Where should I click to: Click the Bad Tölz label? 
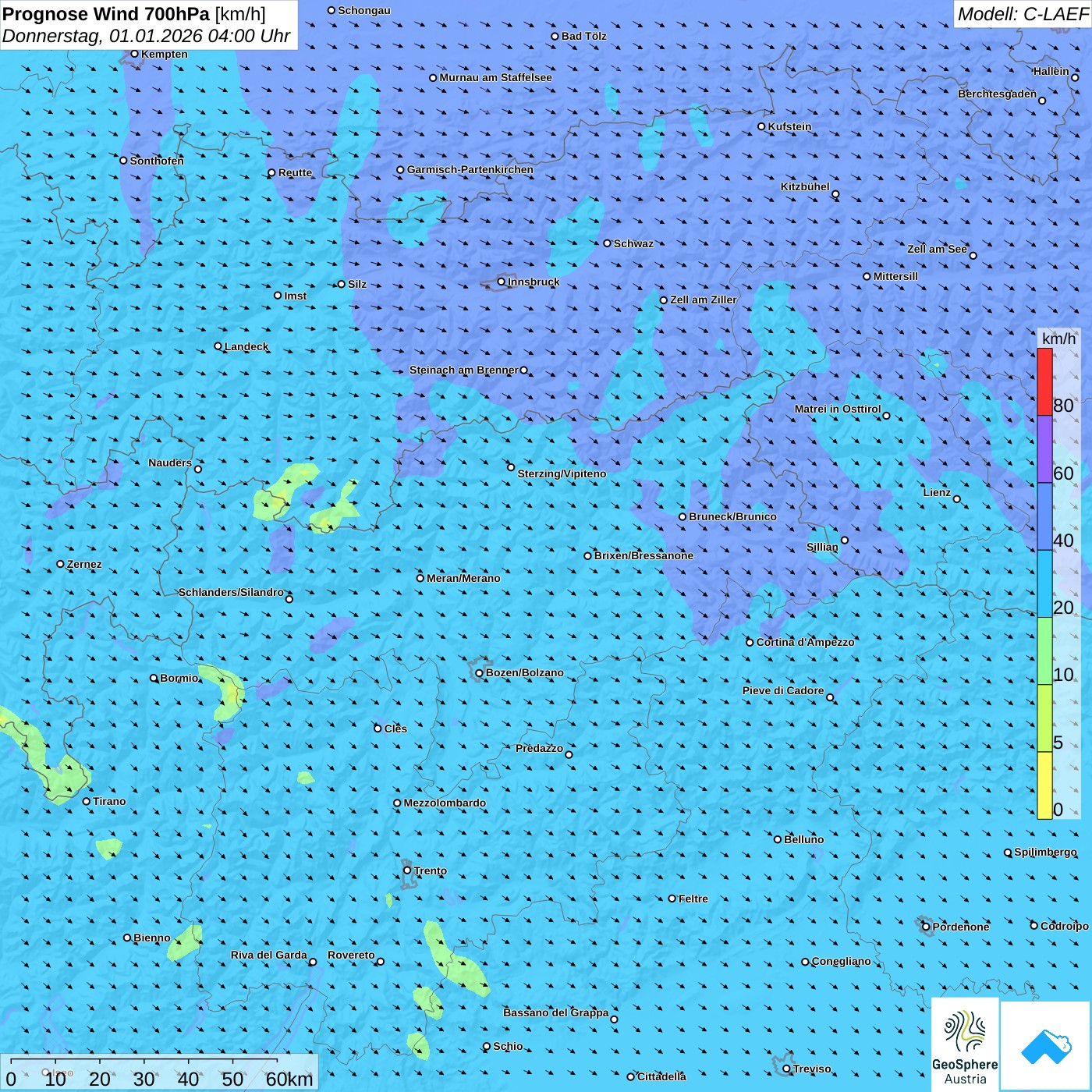click(583, 36)
